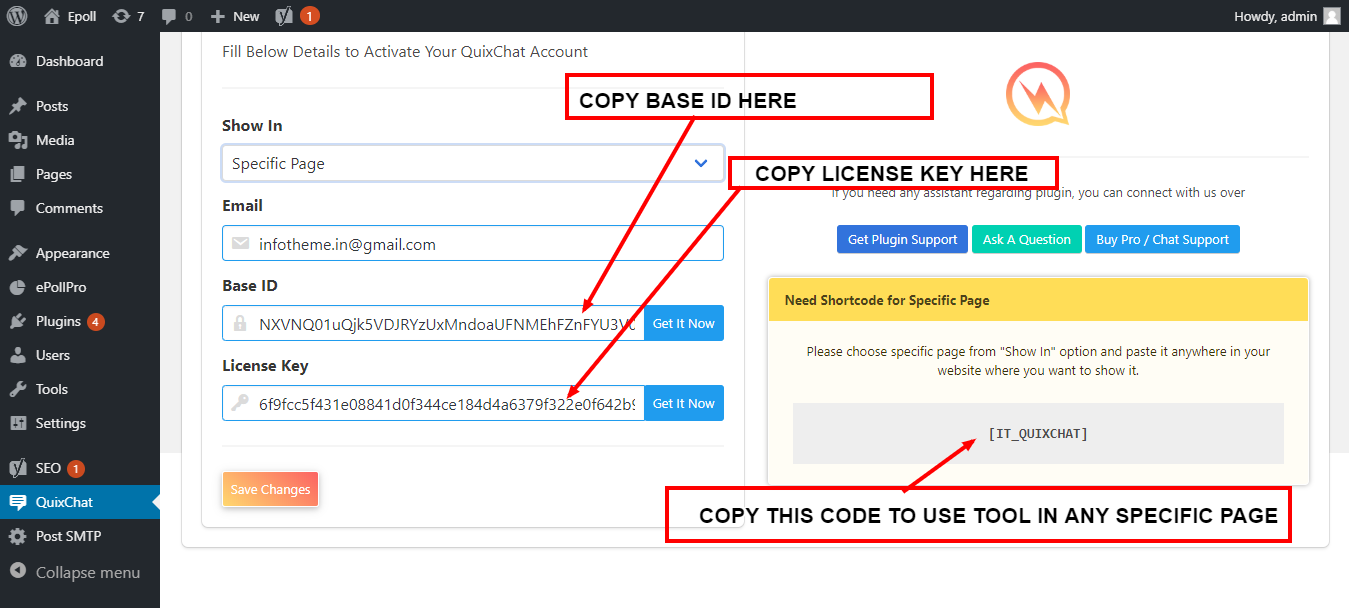This screenshot has height=608, width=1349.
Task: Visit the Epoll site home icon
Action: (52, 16)
